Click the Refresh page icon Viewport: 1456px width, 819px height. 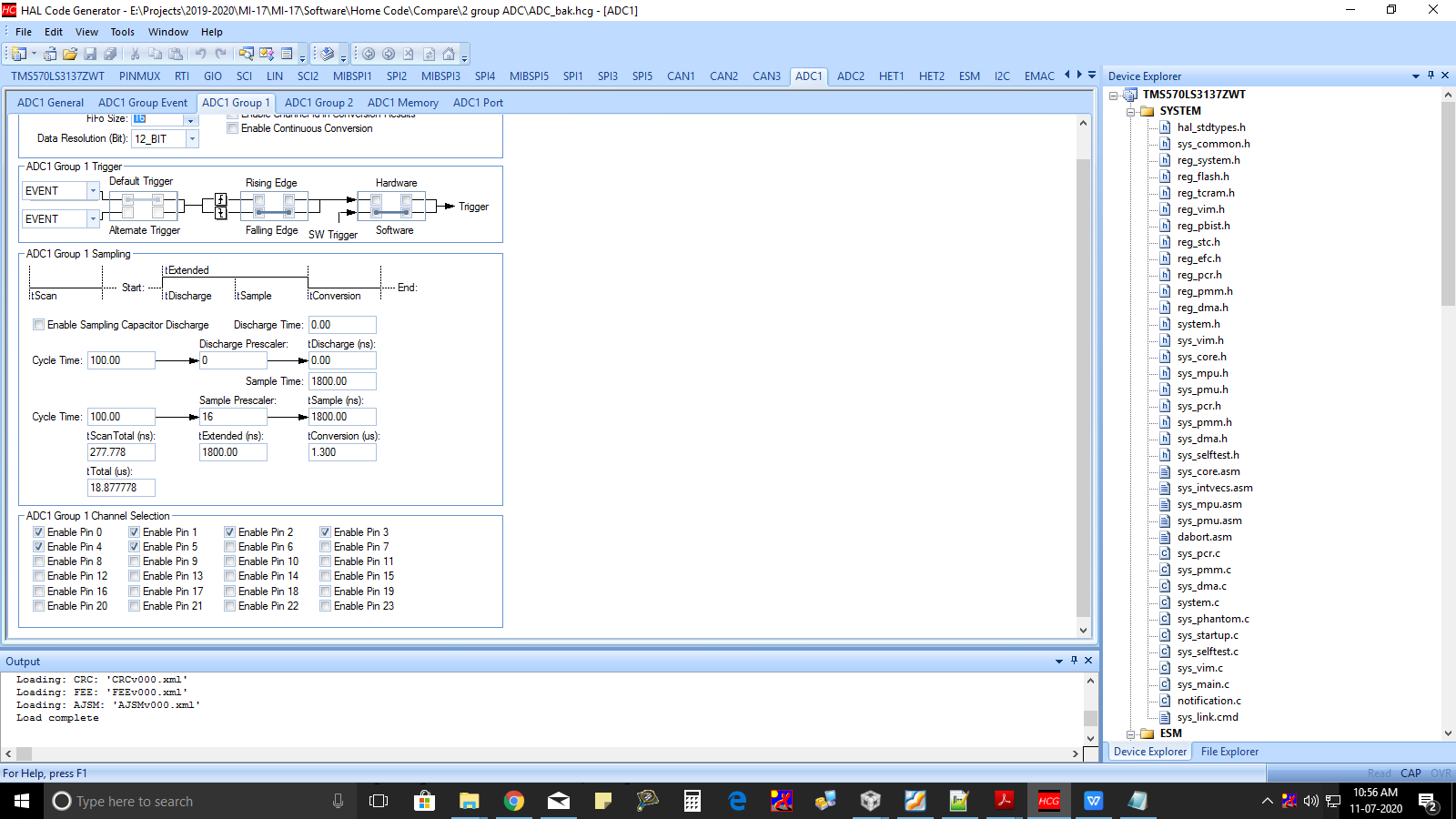(x=429, y=54)
